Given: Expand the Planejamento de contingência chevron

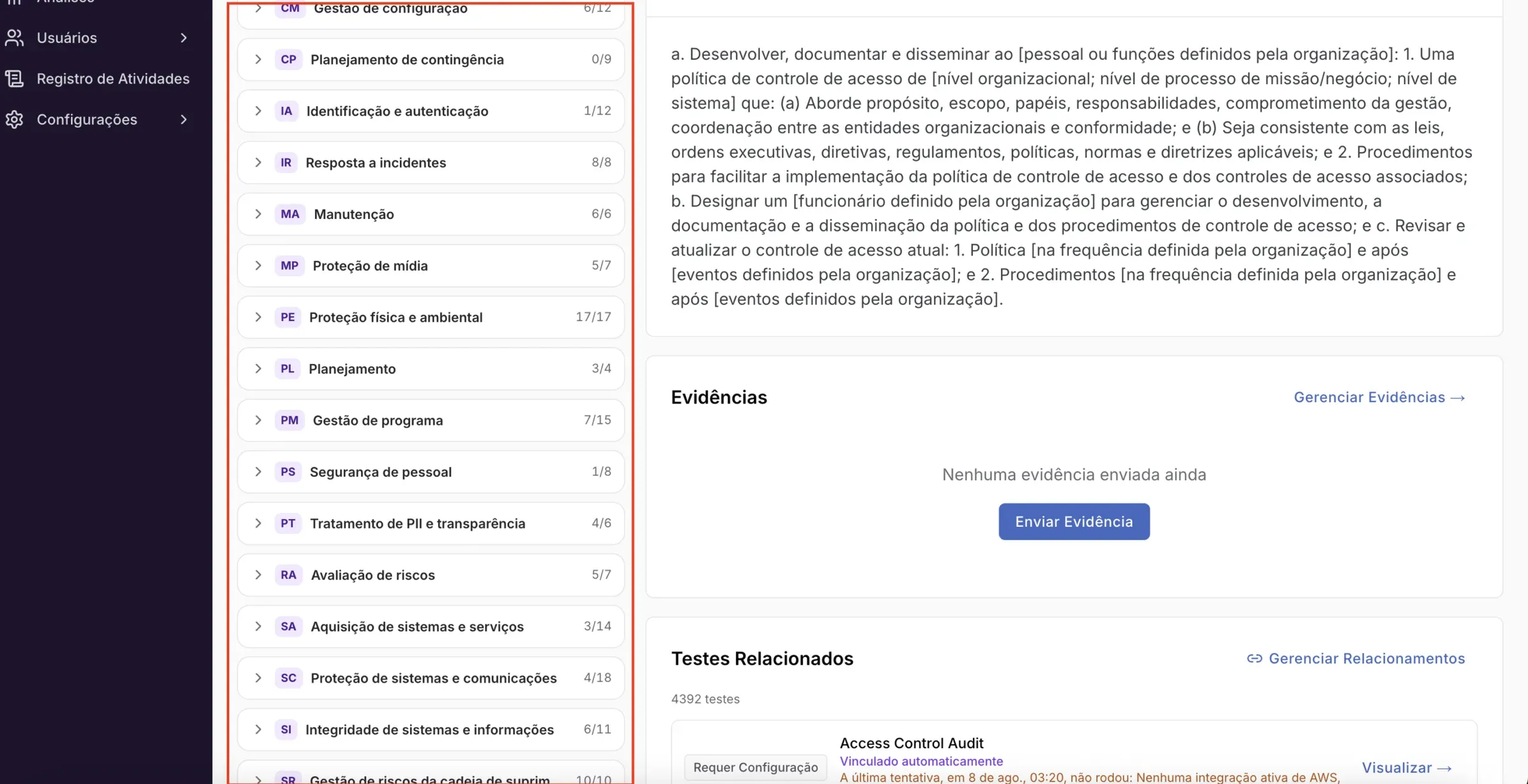Looking at the screenshot, I should pyautogui.click(x=258, y=59).
